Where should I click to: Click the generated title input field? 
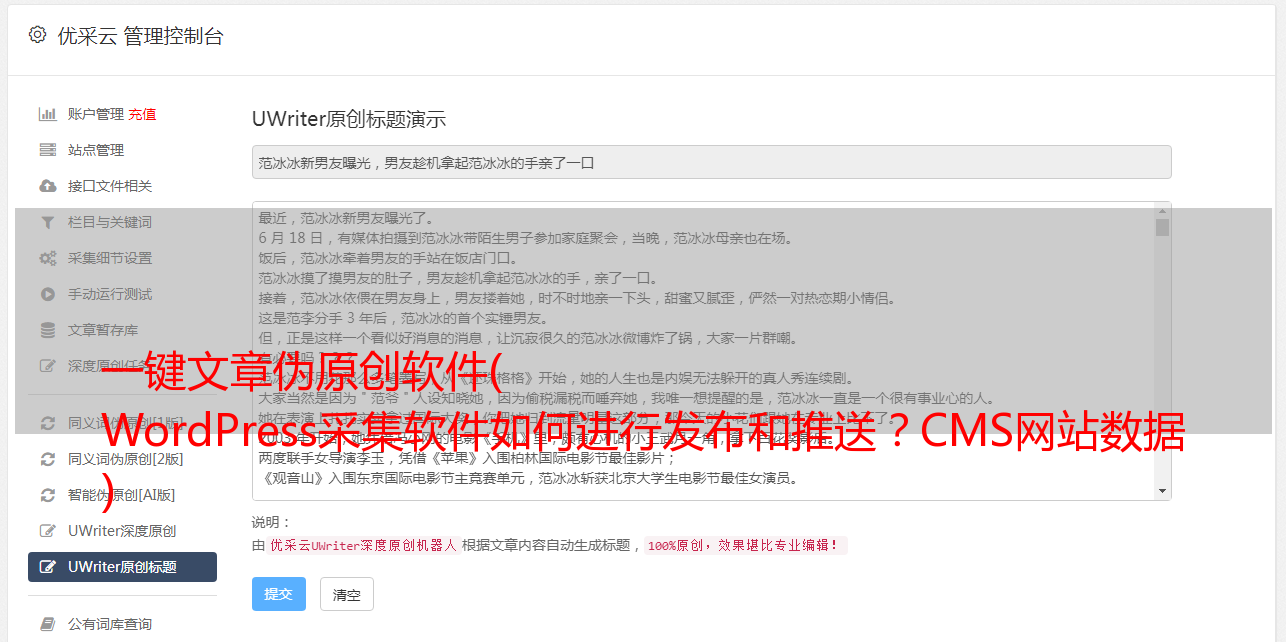[x=711, y=162]
